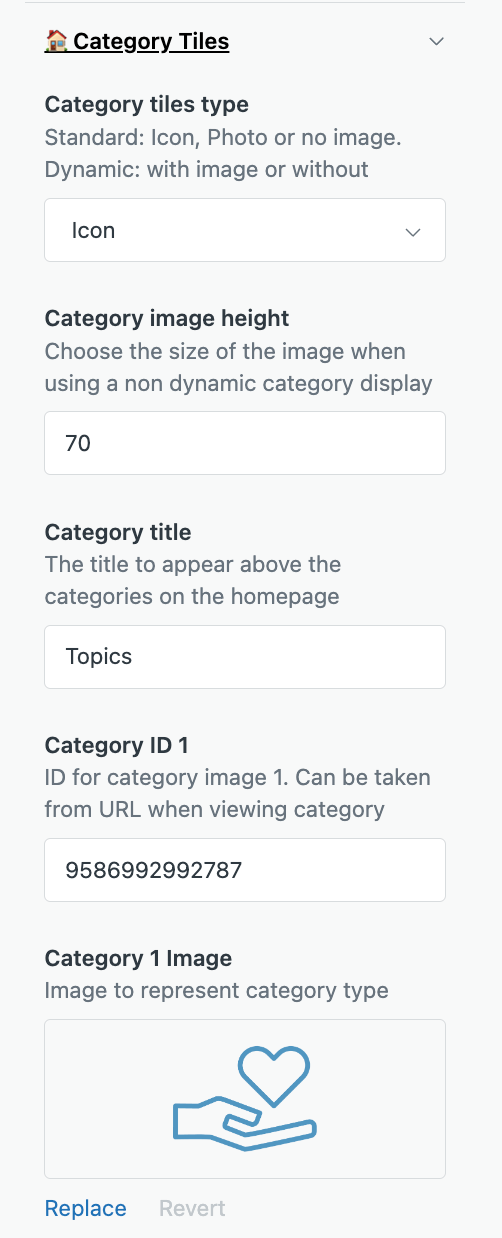502x1238 pixels.
Task: Click the "Category 1 Image" label
Action: [x=138, y=958]
